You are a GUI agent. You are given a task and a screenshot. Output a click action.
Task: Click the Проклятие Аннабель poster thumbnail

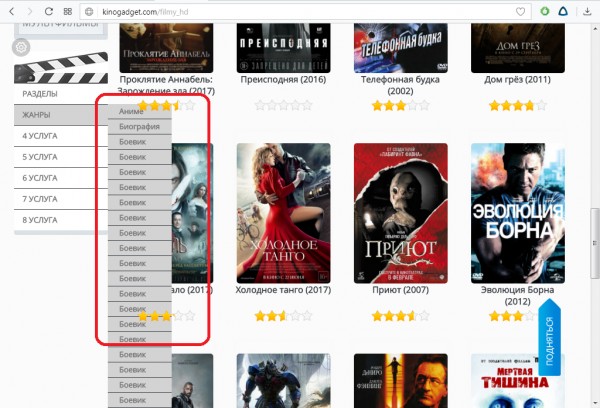(x=166, y=48)
